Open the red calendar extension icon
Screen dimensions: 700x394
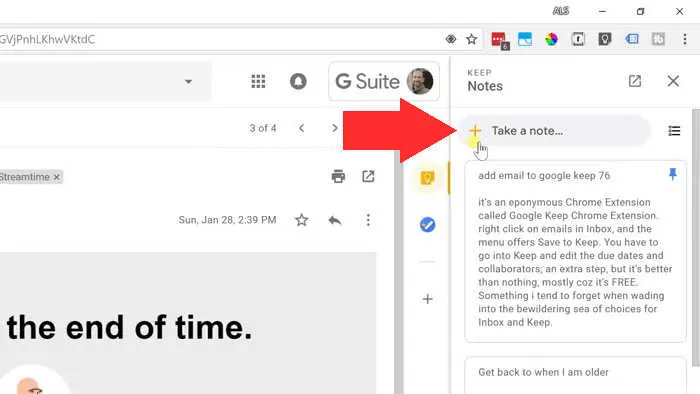(500, 40)
